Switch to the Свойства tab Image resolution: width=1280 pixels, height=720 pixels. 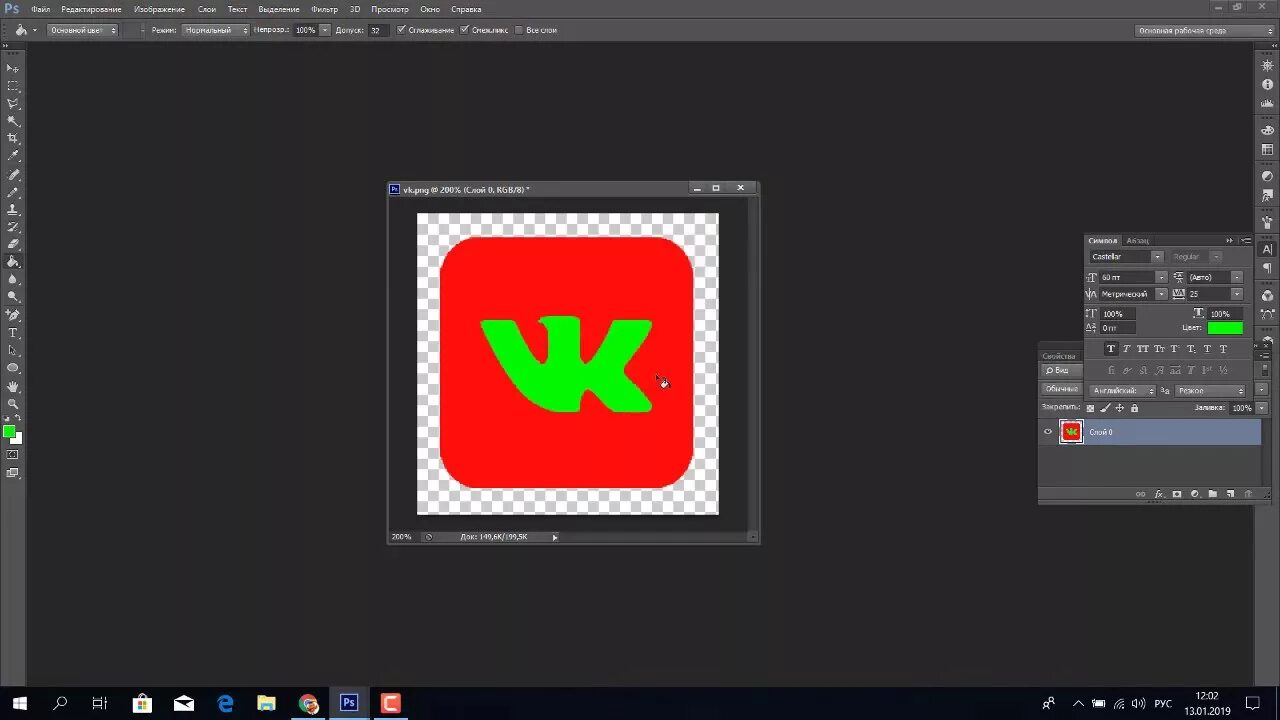1059,356
